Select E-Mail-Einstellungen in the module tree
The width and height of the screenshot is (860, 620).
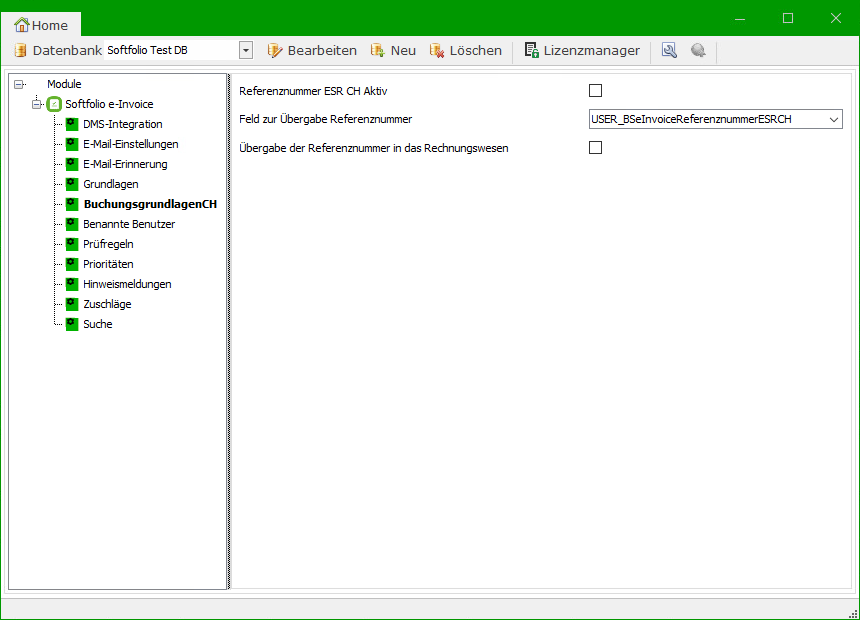coord(130,144)
